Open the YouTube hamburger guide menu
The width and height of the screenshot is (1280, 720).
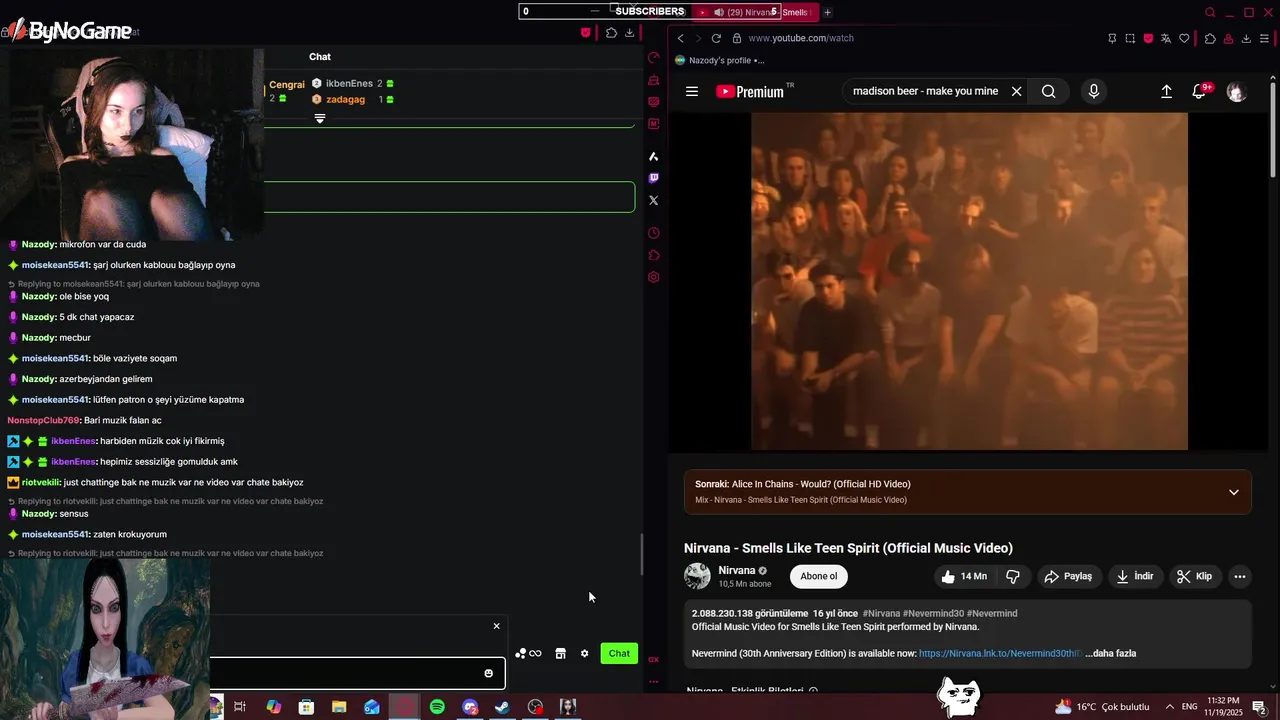692,91
